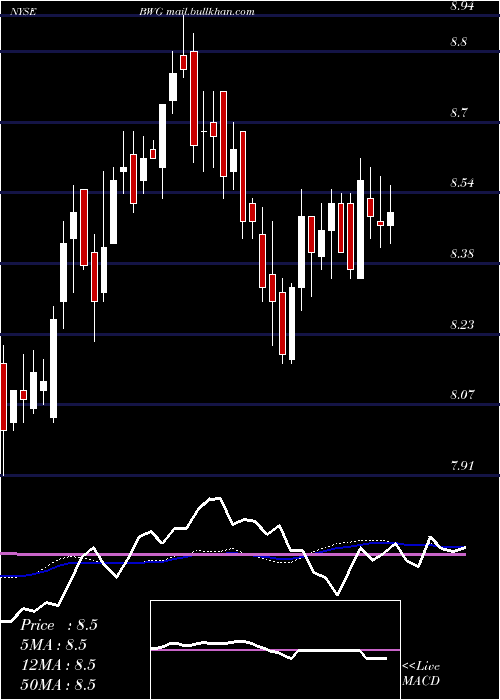
Task: Click the <<Live MACD label
Action: (x=421, y=673)
